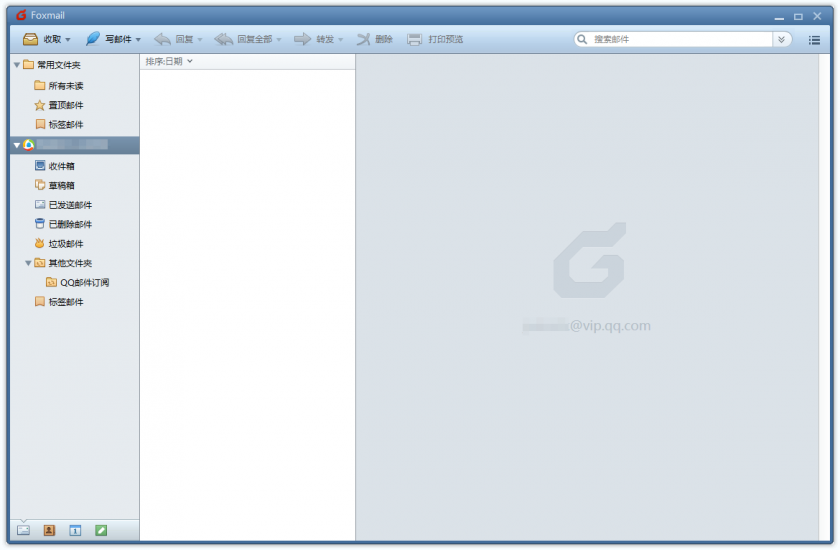Expand advanced search options chevron

(782, 39)
